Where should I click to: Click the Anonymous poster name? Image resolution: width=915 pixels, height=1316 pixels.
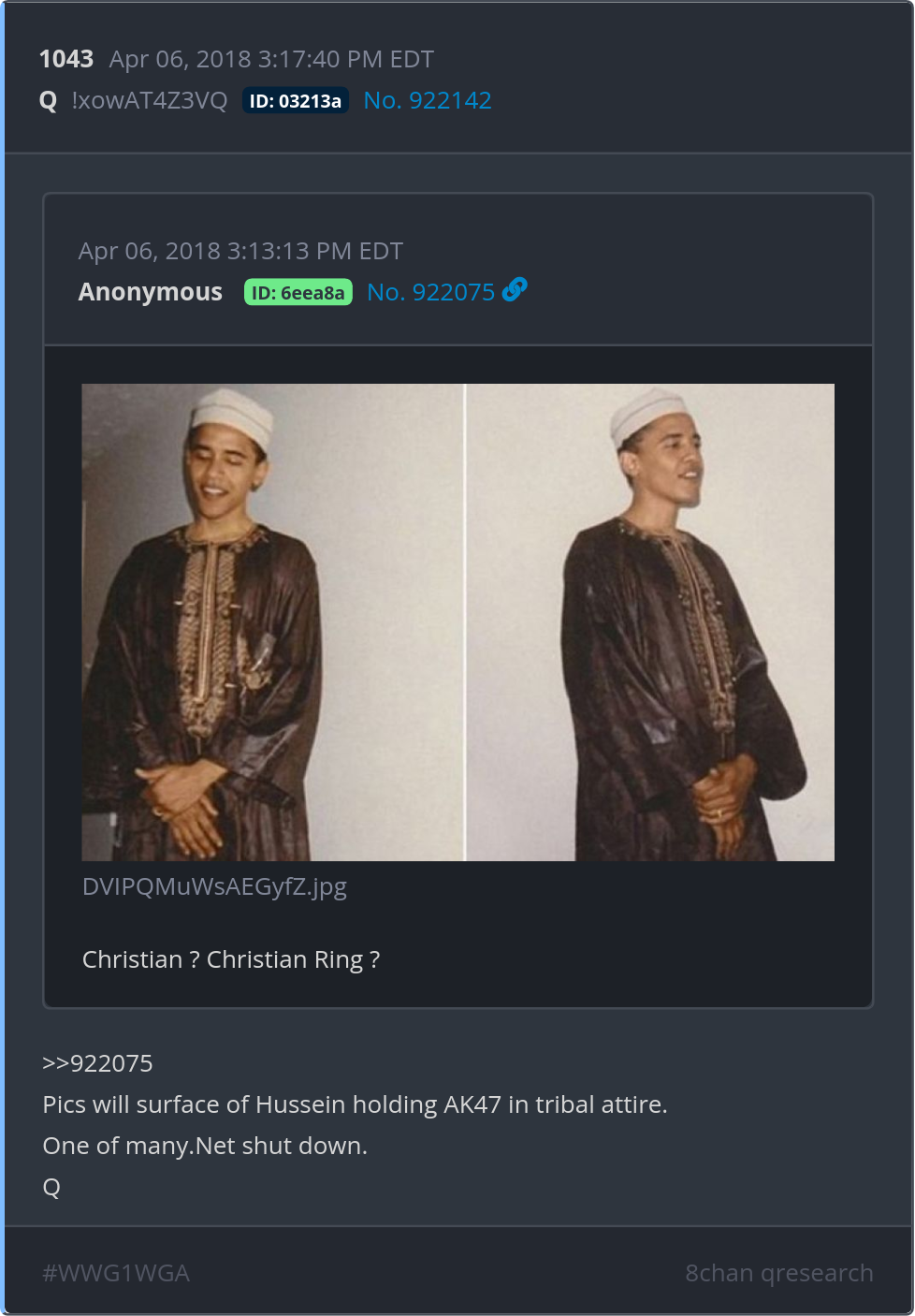pos(150,292)
